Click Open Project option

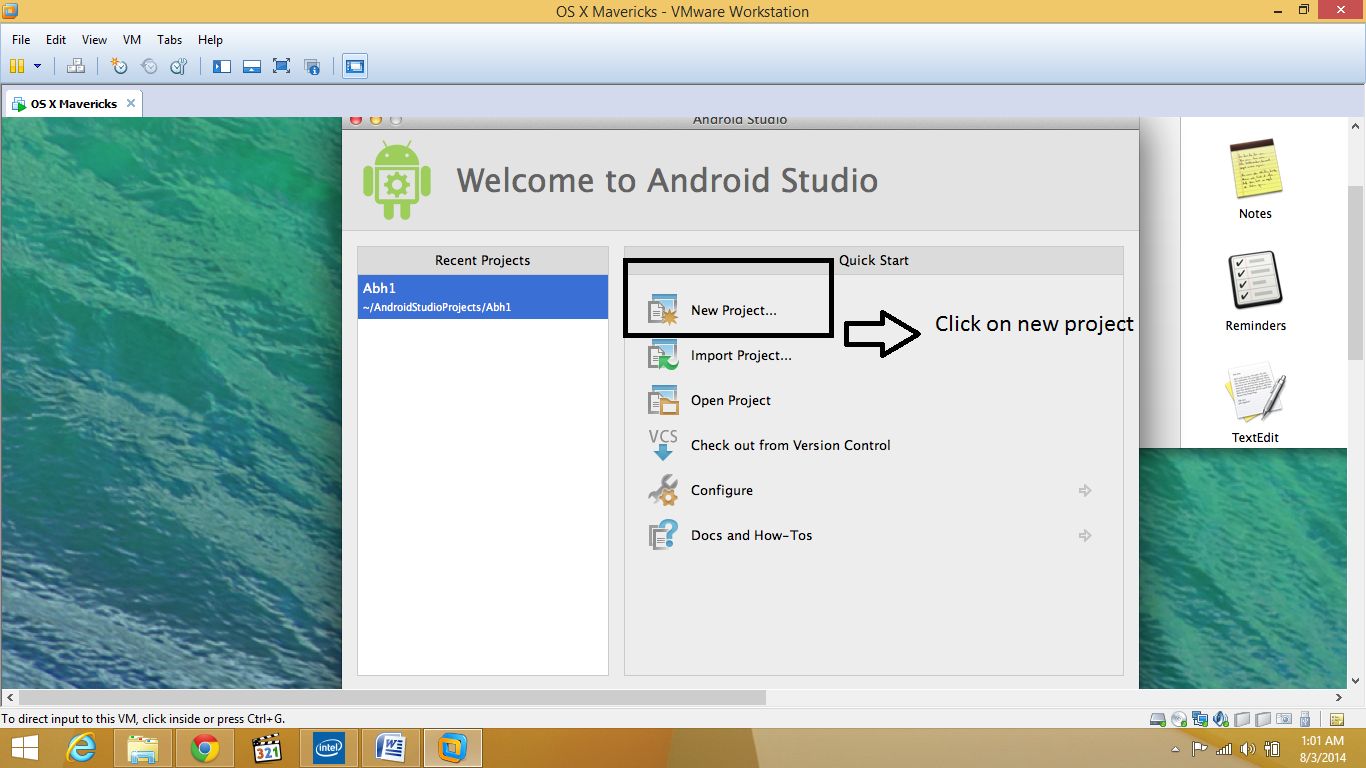pos(731,400)
